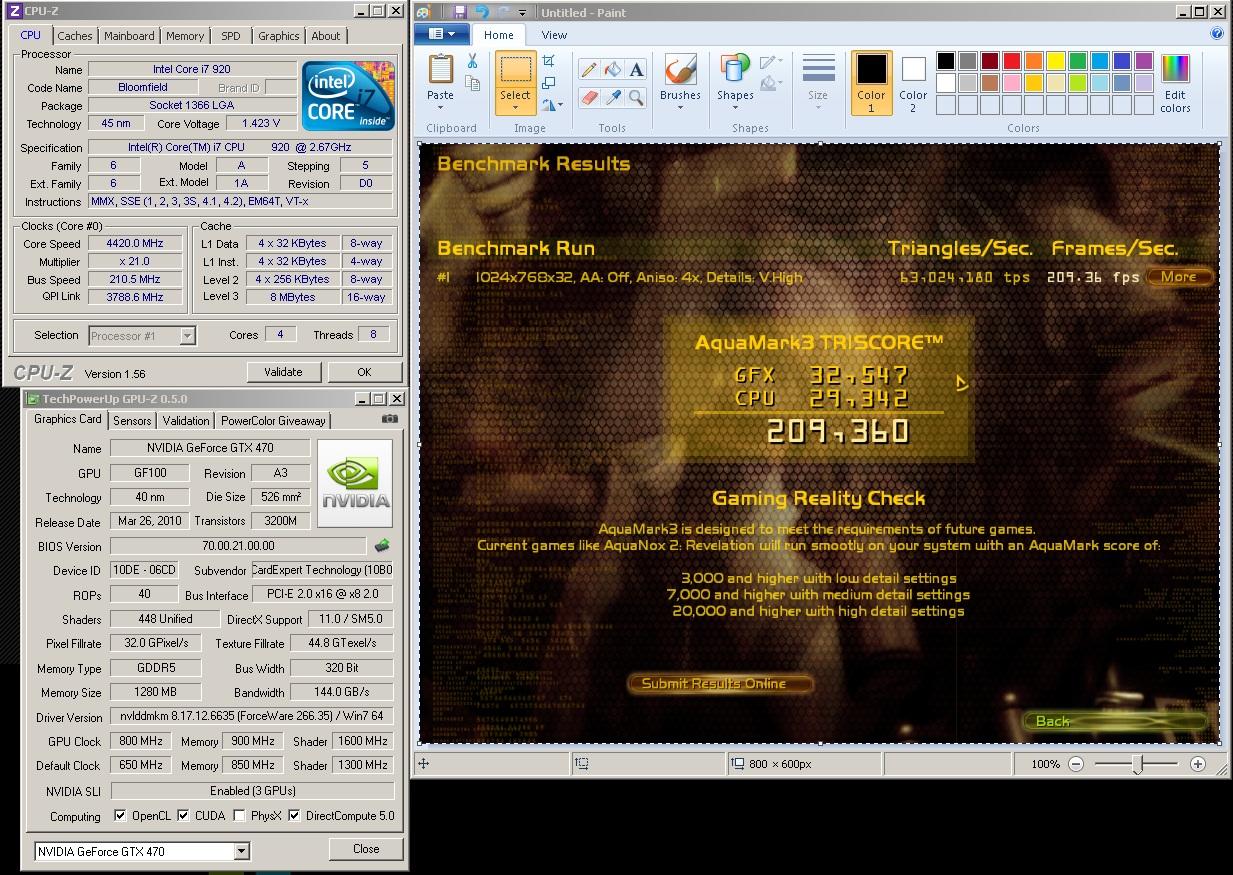Click the Select rectangle tool icon
Viewport: 1233px width, 875px height.
pos(516,70)
